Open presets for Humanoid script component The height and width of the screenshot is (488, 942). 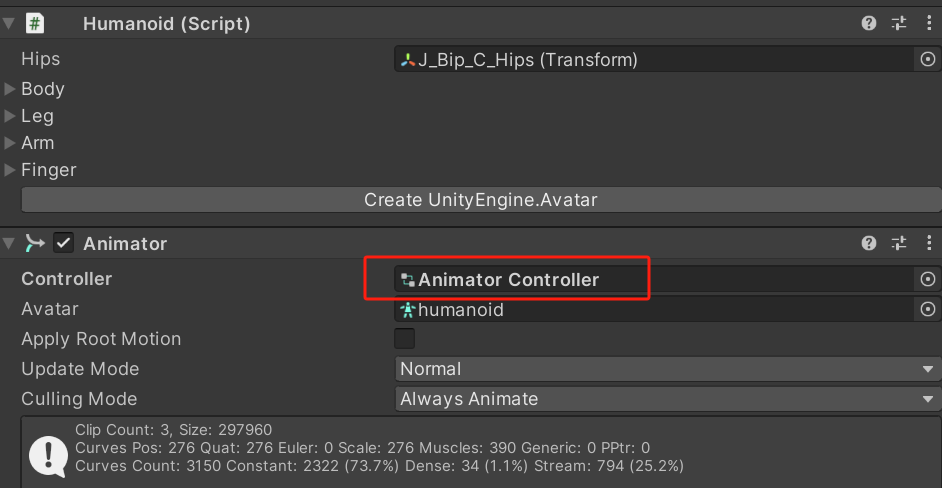point(899,23)
